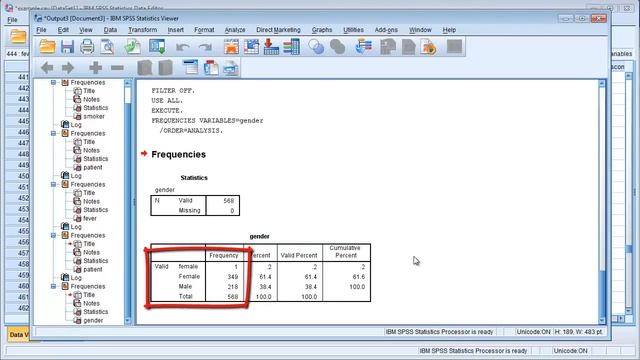Click the Variables icon with colored bars
Viewport: 640px width, 360px height.
pyautogui.click(x=291, y=47)
